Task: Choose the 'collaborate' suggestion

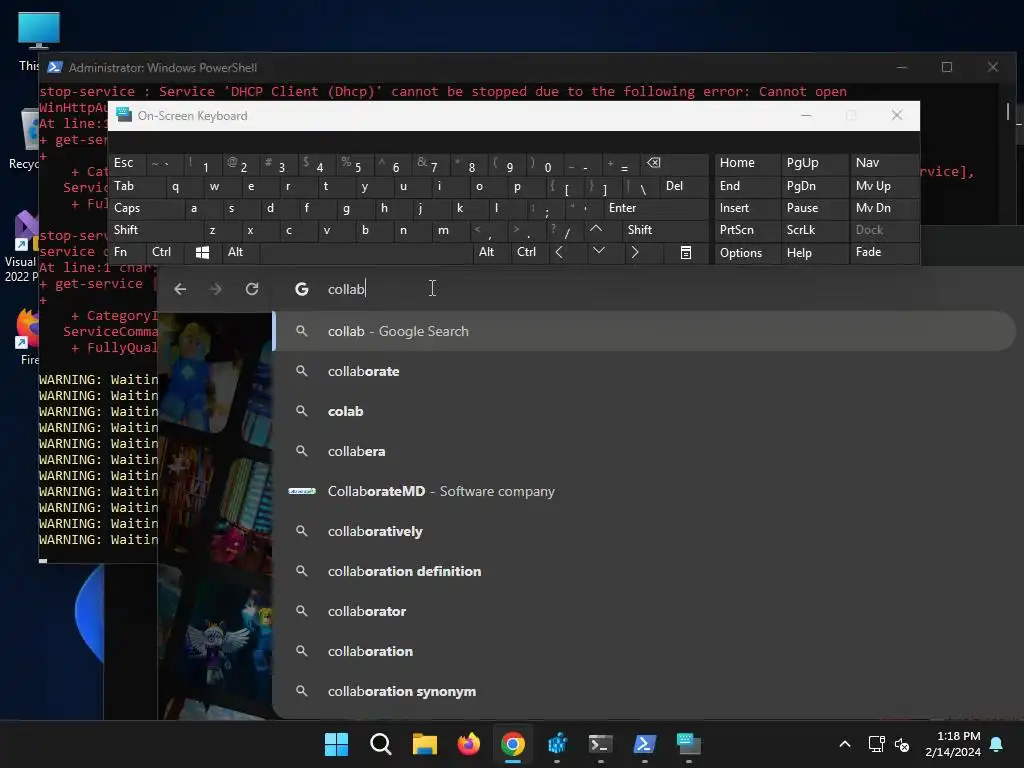Action: point(645,371)
